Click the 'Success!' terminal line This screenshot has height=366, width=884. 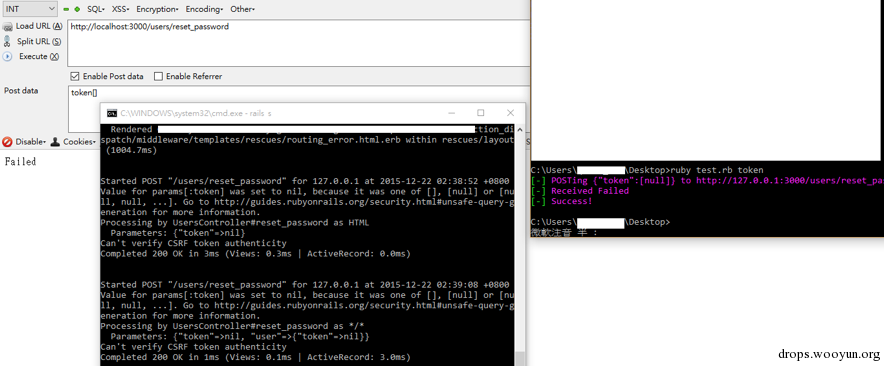[562, 201]
